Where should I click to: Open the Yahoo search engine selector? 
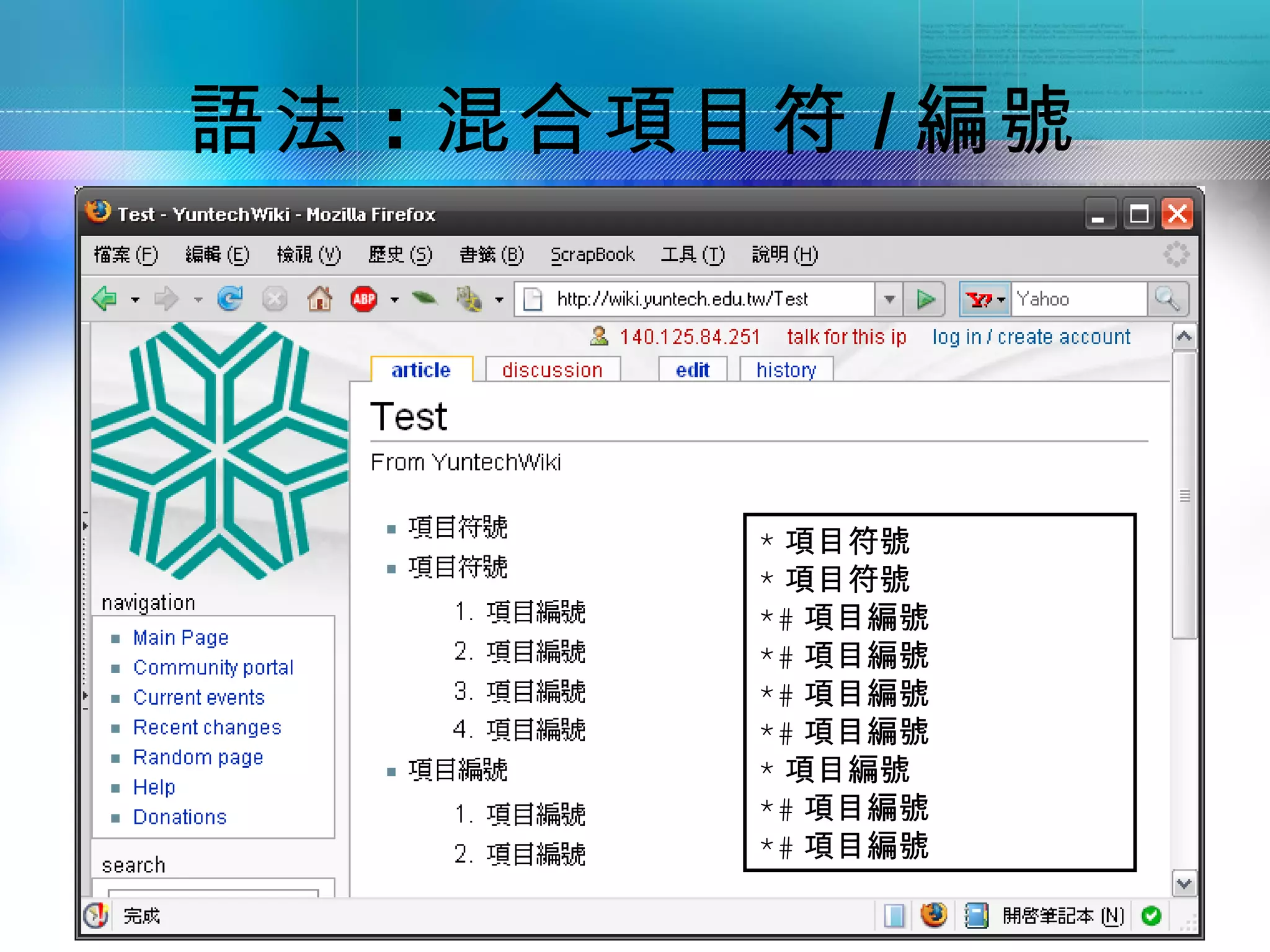coord(985,300)
